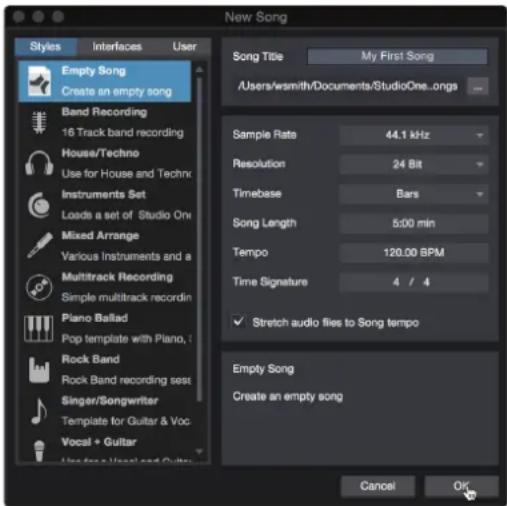Select the Singer/Songwriter template name

click(110, 401)
